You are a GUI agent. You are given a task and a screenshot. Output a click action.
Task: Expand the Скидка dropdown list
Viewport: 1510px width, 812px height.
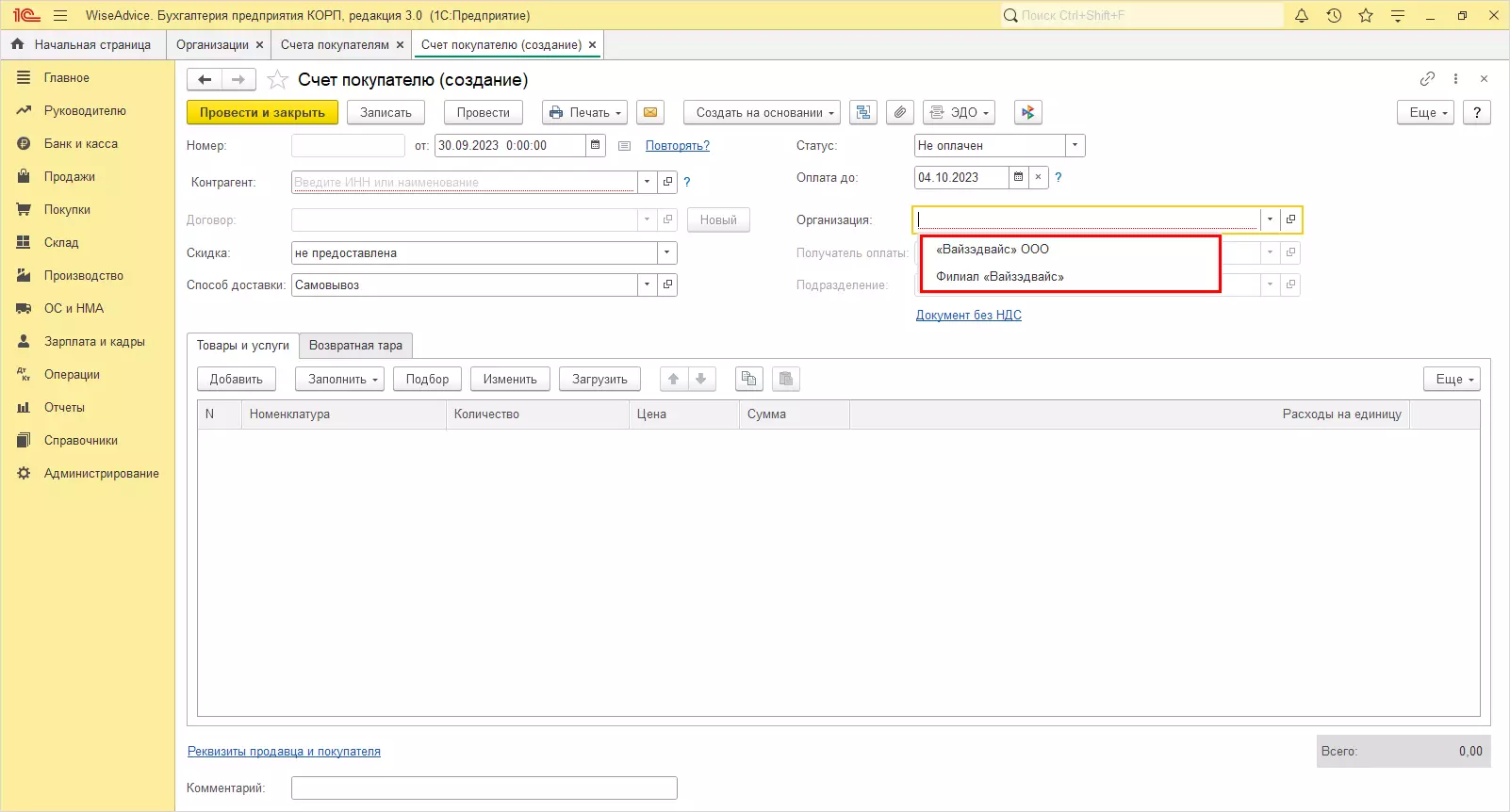pos(666,252)
